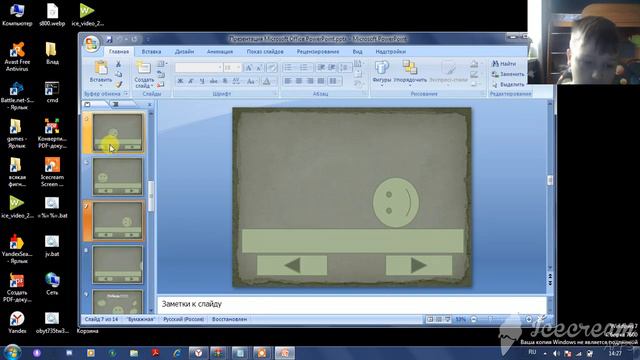Open the Вид ribbon tab
This screenshot has height=360, width=640.
[x=358, y=52]
